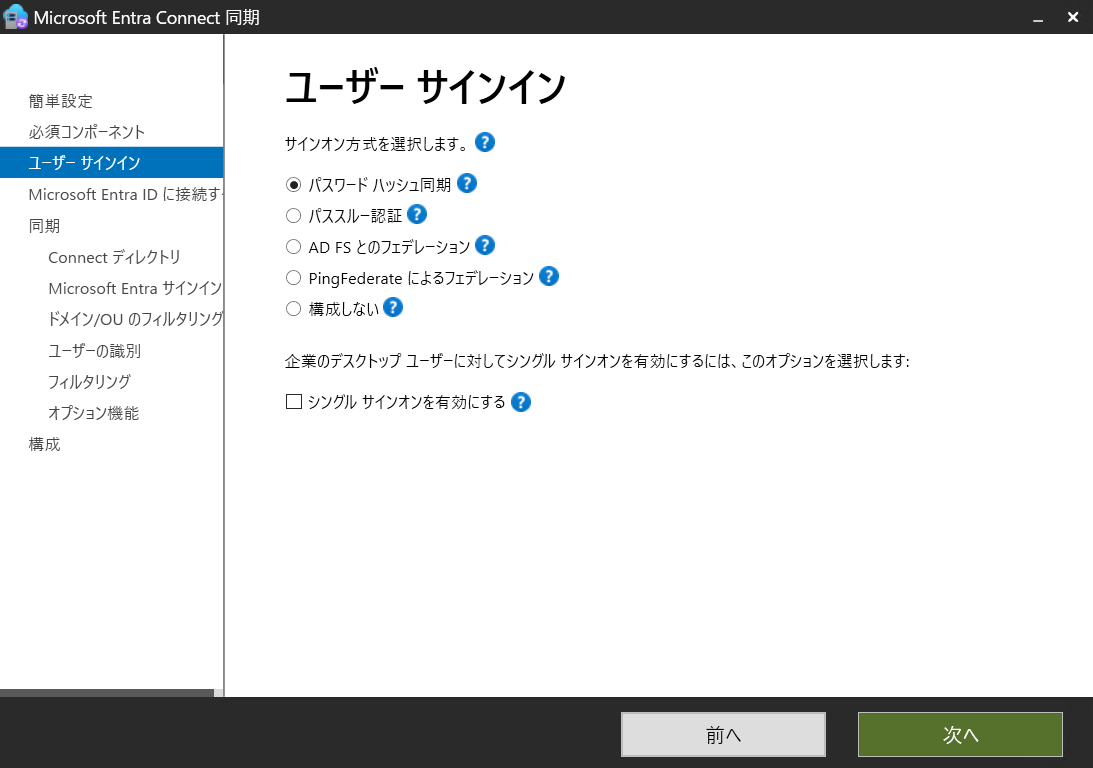Click the help icon next to AD FS とのフェデレーション
This screenshot has height=768, width=1093.
[485, 245]
